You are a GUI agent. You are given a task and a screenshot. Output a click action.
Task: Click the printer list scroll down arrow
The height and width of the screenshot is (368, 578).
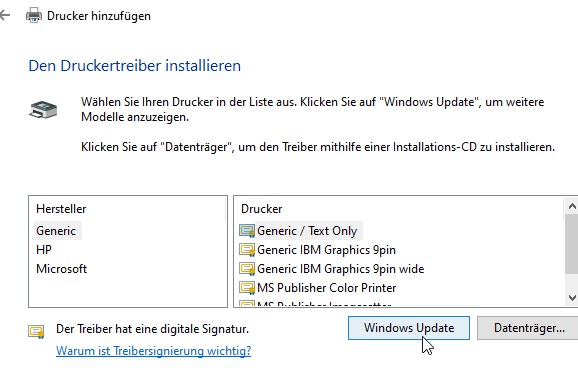[x=572, y=297]
